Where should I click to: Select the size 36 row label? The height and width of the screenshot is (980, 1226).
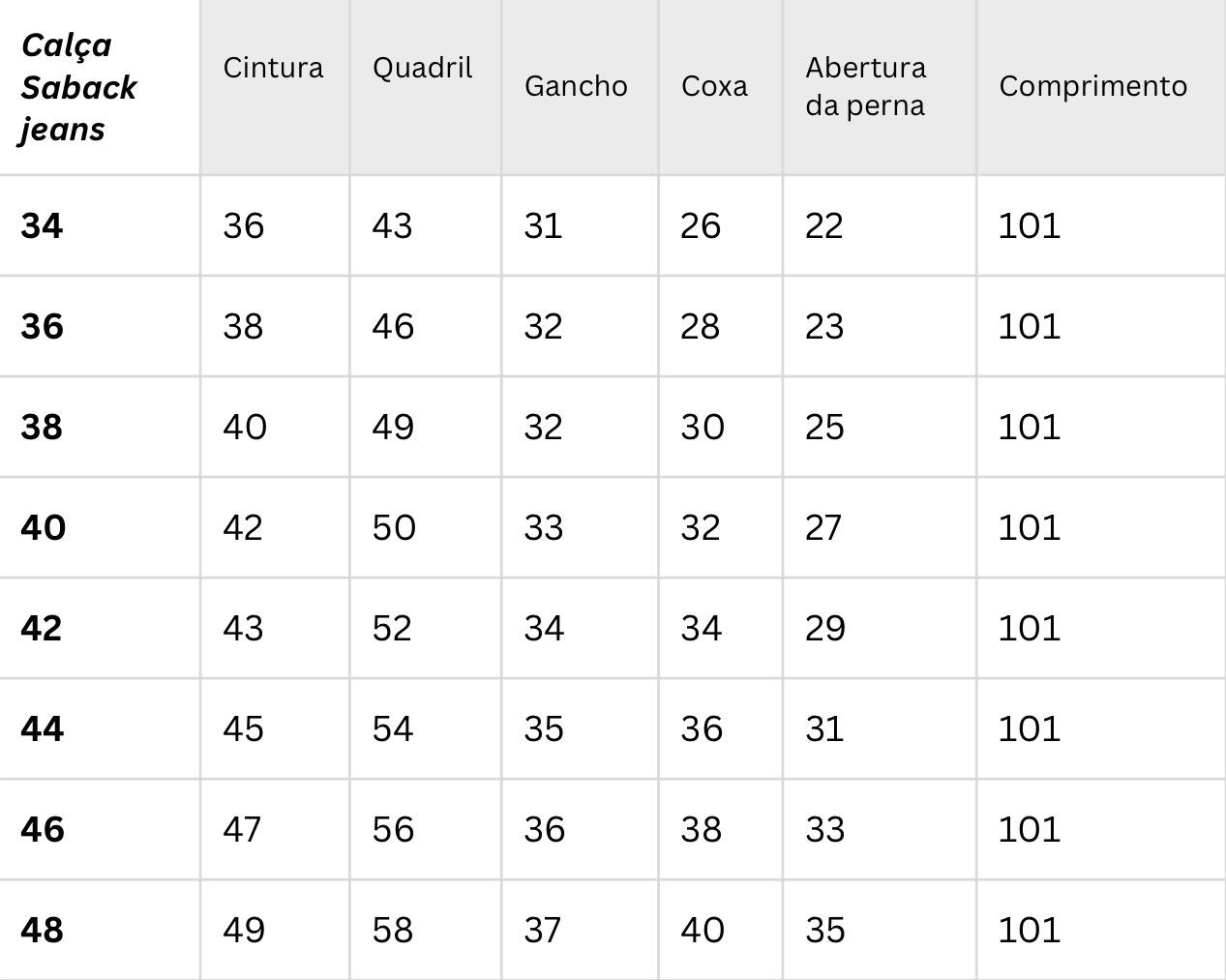coord(42,326)
